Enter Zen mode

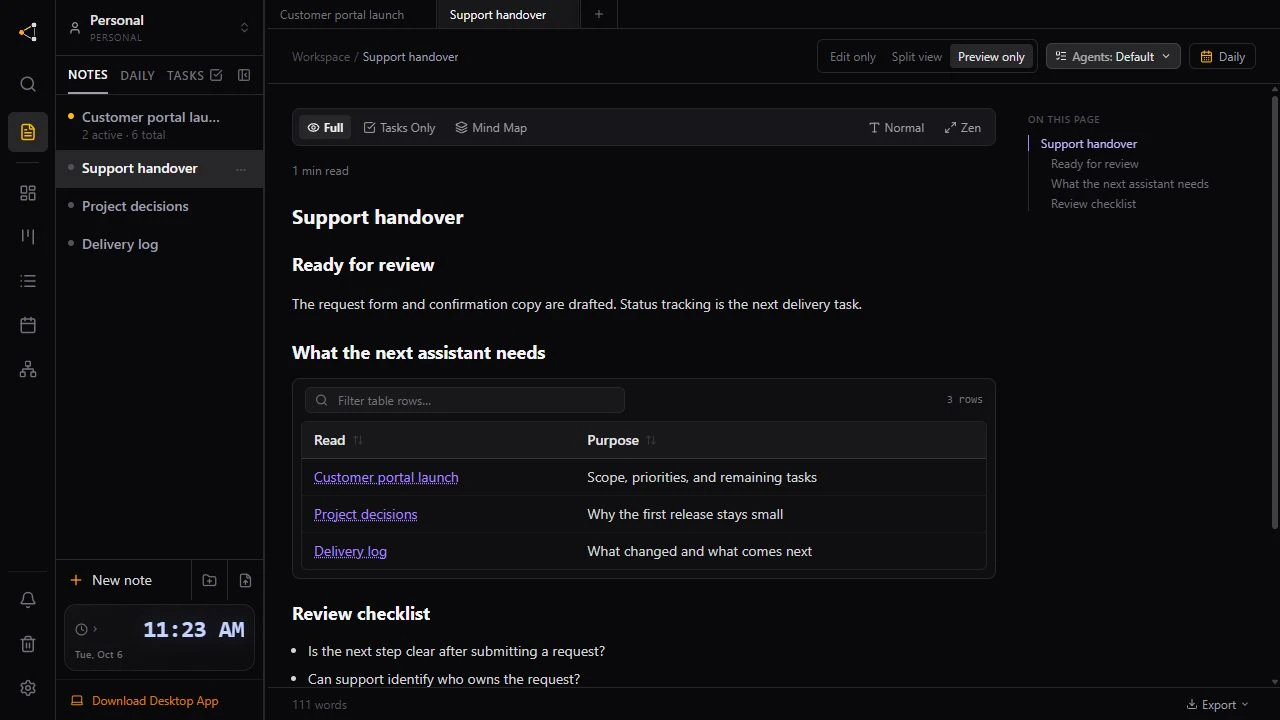tap(963, 128)
